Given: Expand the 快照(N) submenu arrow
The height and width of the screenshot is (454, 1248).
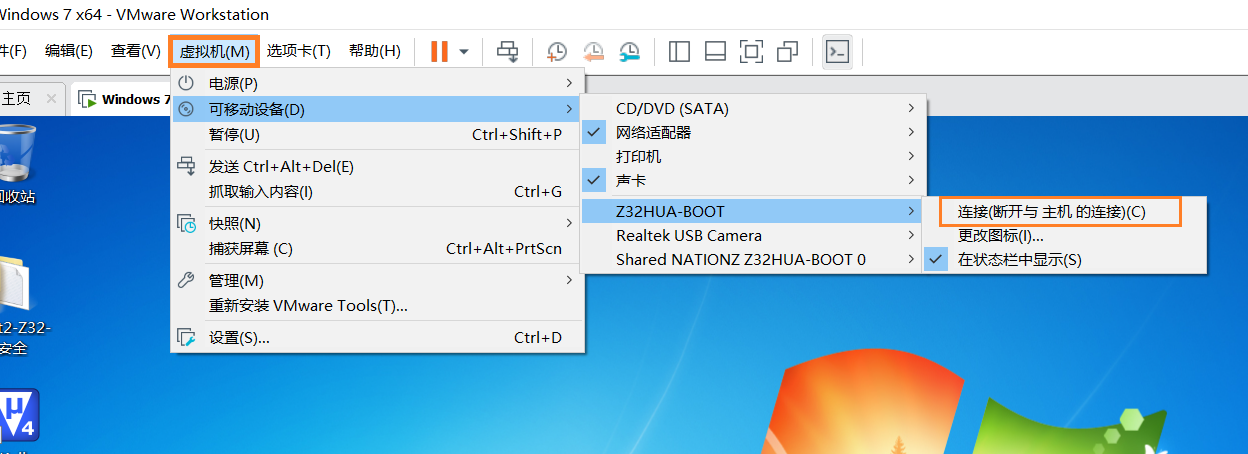Looking at the screenshot, I should click(x=569, y=224).
